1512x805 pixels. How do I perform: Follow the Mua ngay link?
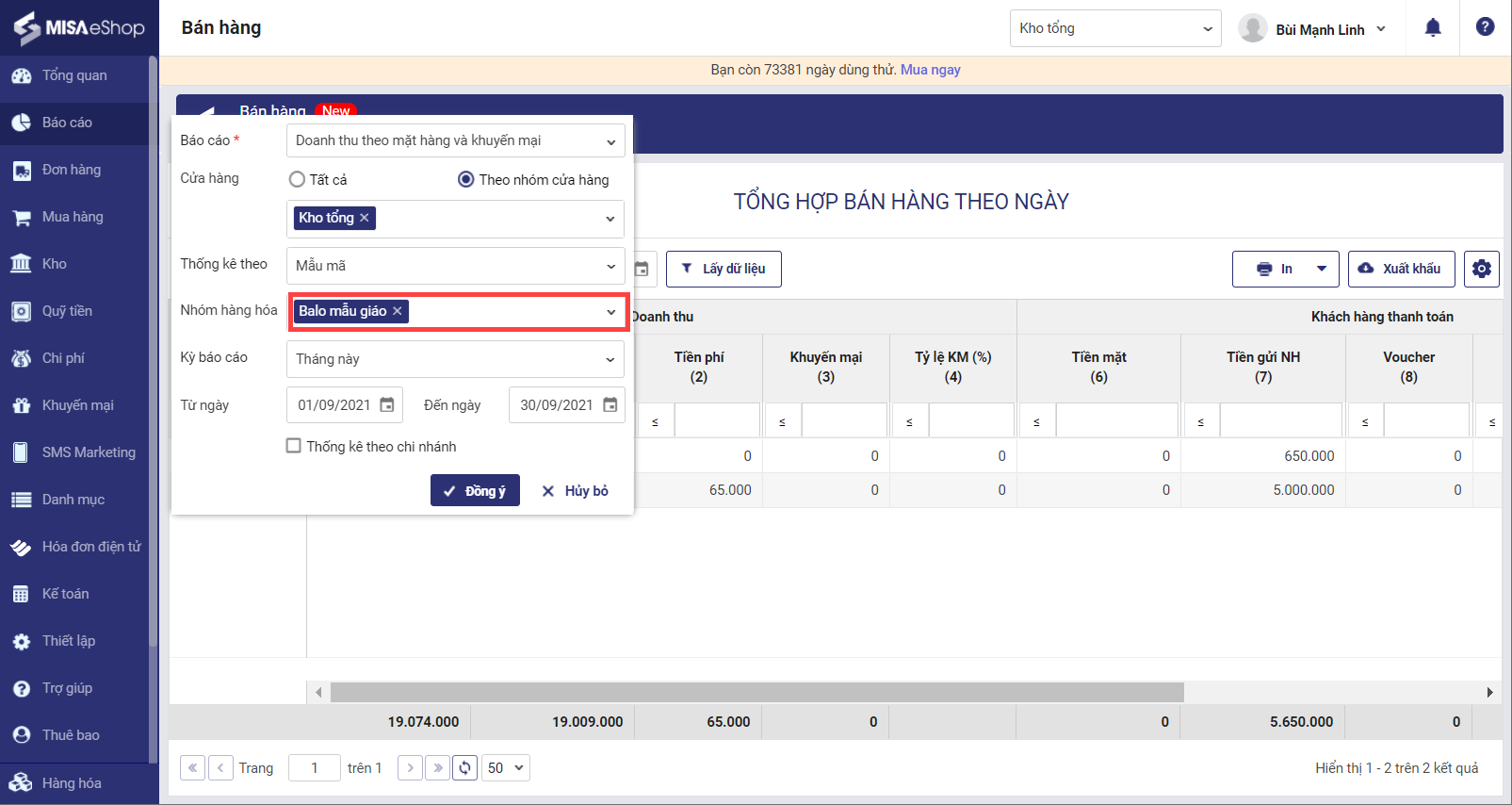point(931,70)
